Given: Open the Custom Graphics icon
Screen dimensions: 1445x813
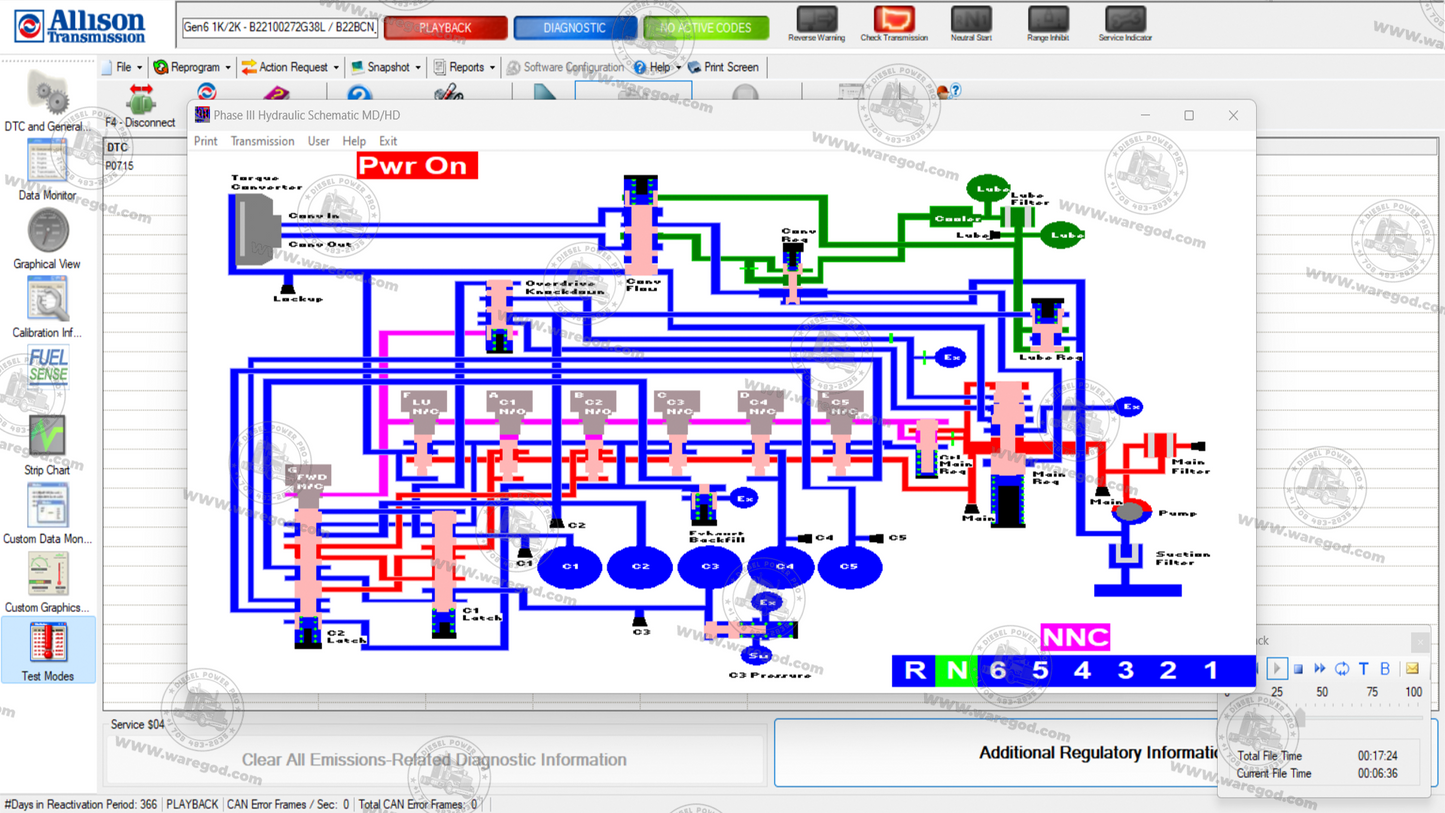Looking at the screenshot, I should click(47, 574).
